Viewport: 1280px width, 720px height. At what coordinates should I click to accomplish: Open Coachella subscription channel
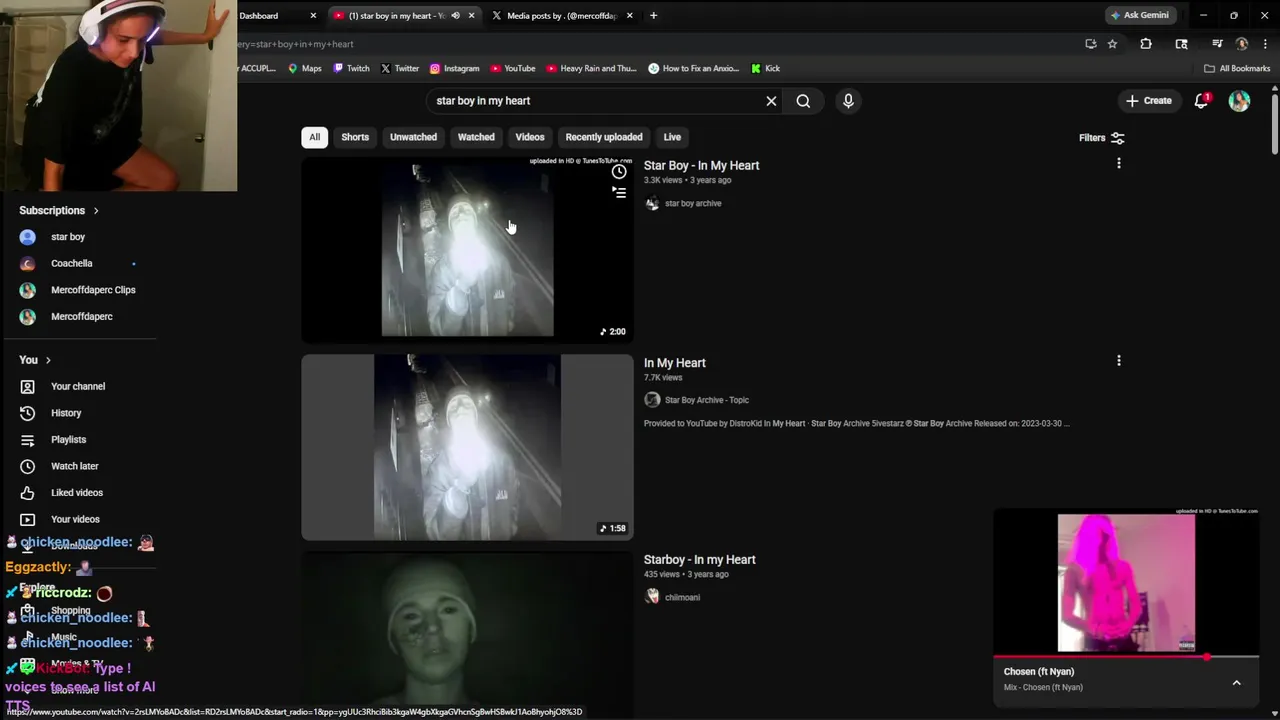(71, 264)
